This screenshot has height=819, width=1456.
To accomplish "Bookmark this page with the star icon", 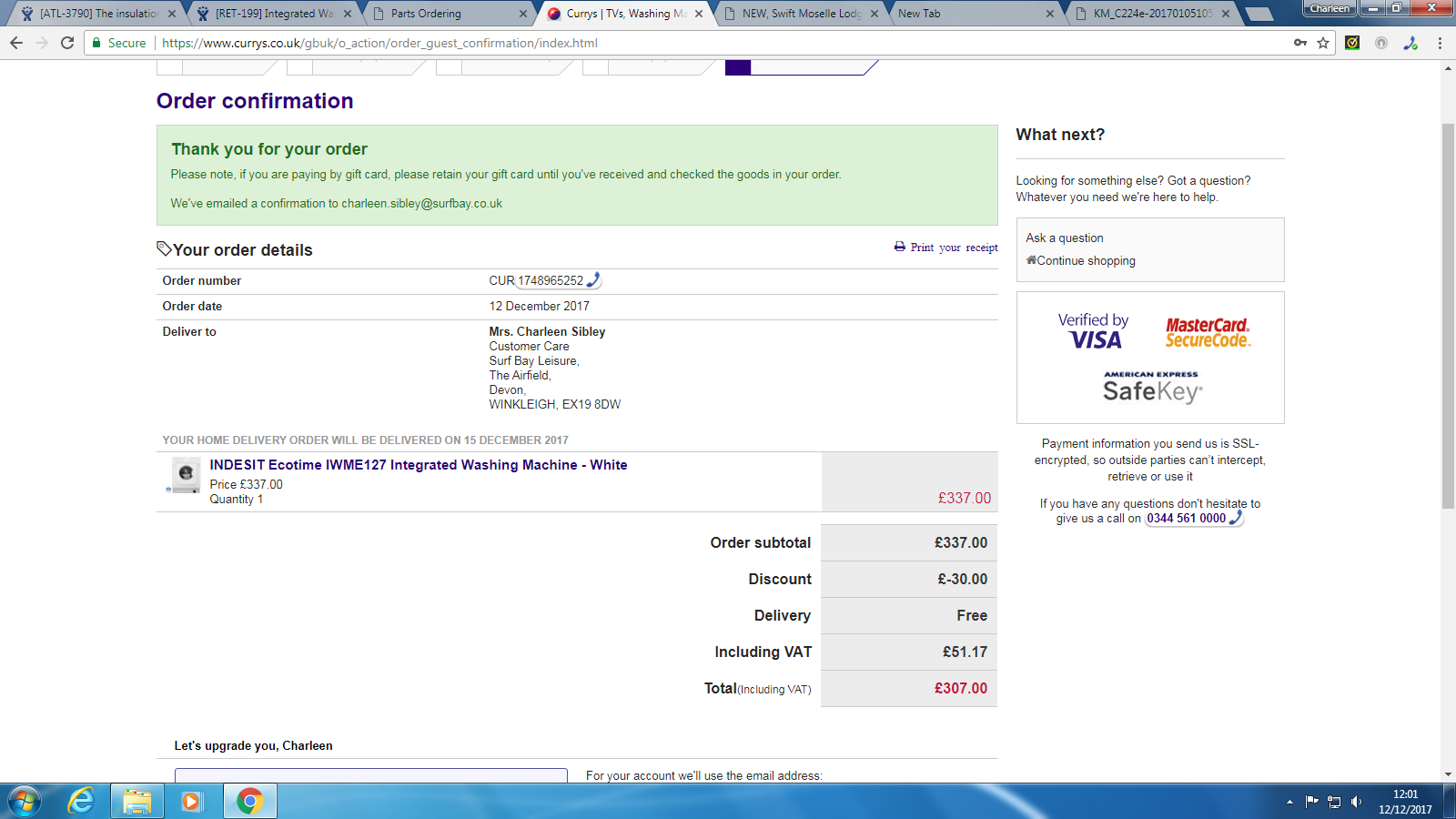I will coord(1323,43).
